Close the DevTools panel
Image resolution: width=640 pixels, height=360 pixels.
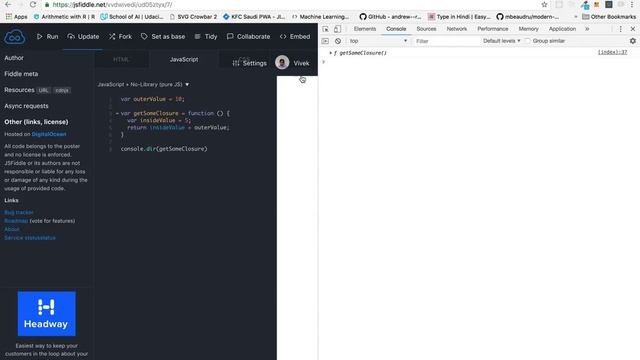[x=633, y=29]
